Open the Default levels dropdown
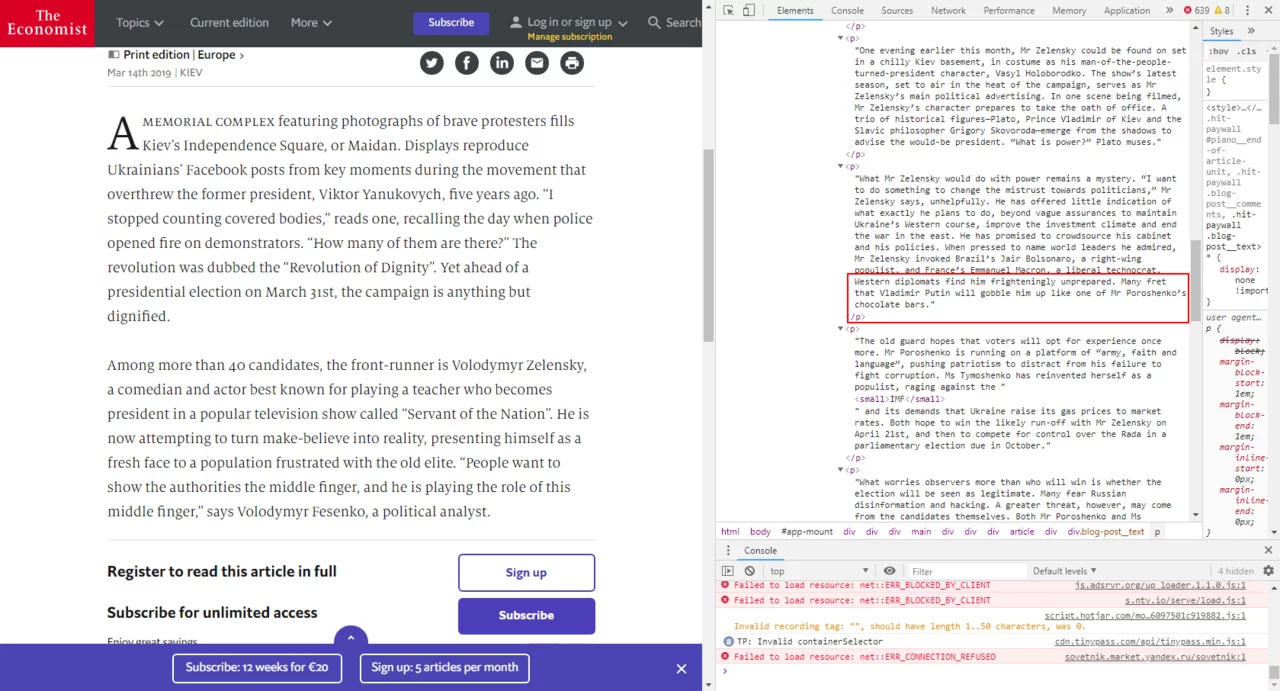The height and width of the screenshot is (691, 1280). tap(1065, 571)
